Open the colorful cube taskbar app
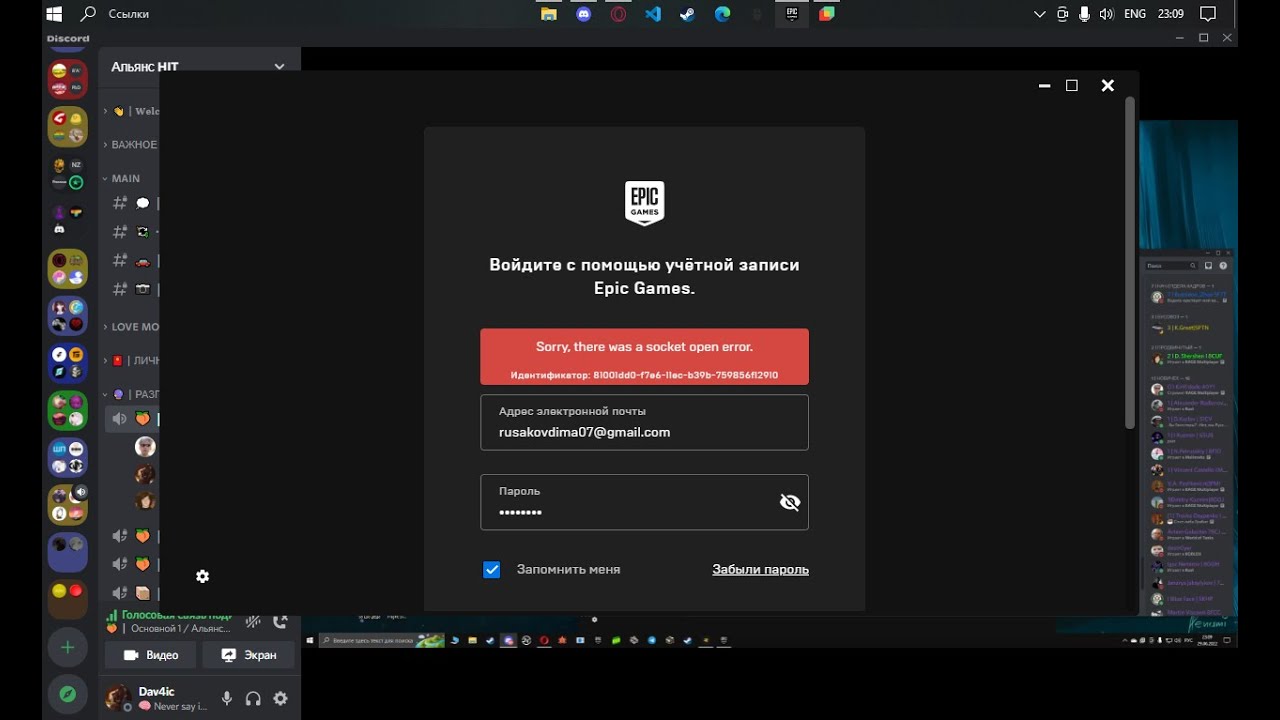1280x720 pixels. tap(826, 14)
